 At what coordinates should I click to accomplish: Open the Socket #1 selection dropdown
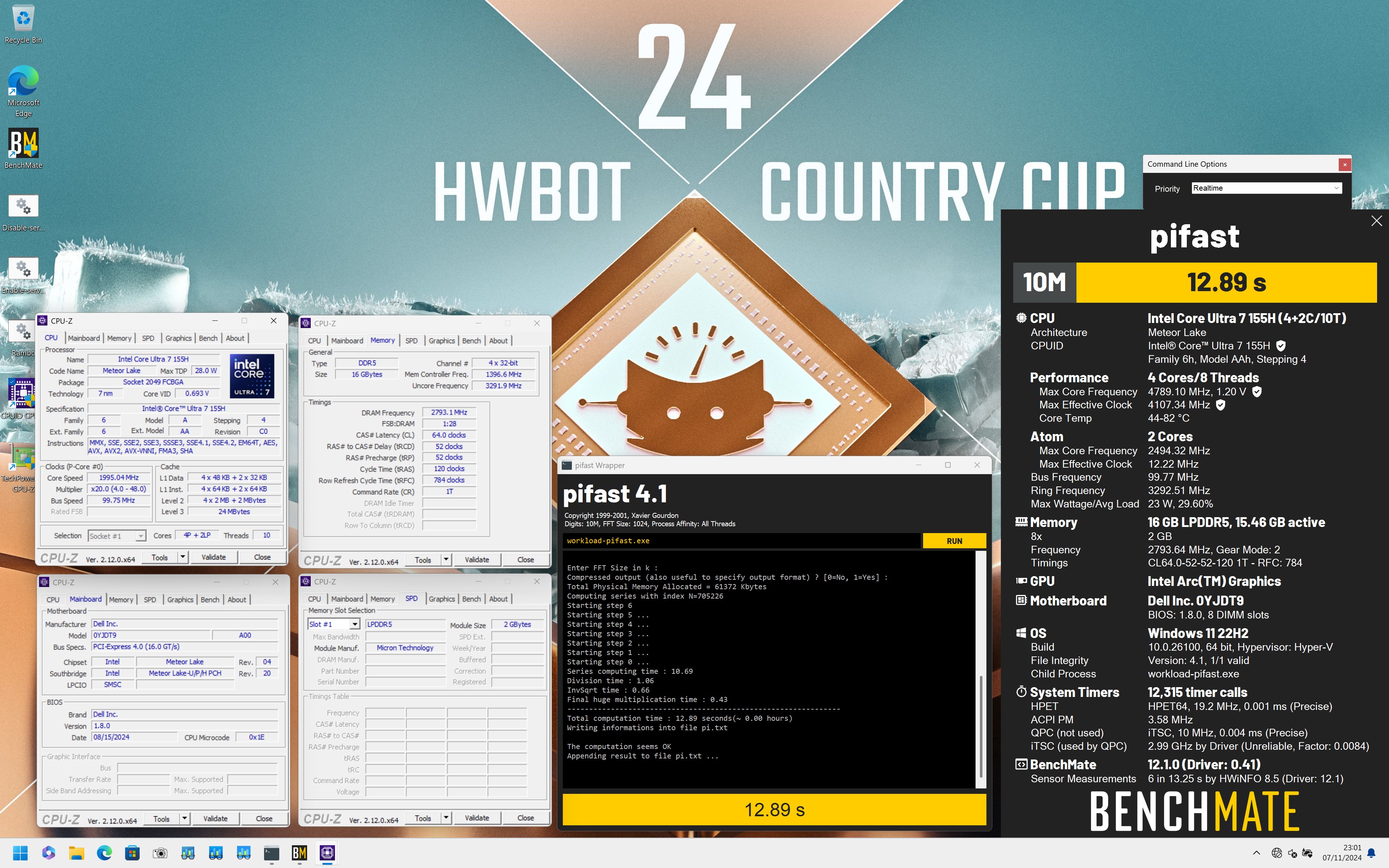tap(116, 536)
